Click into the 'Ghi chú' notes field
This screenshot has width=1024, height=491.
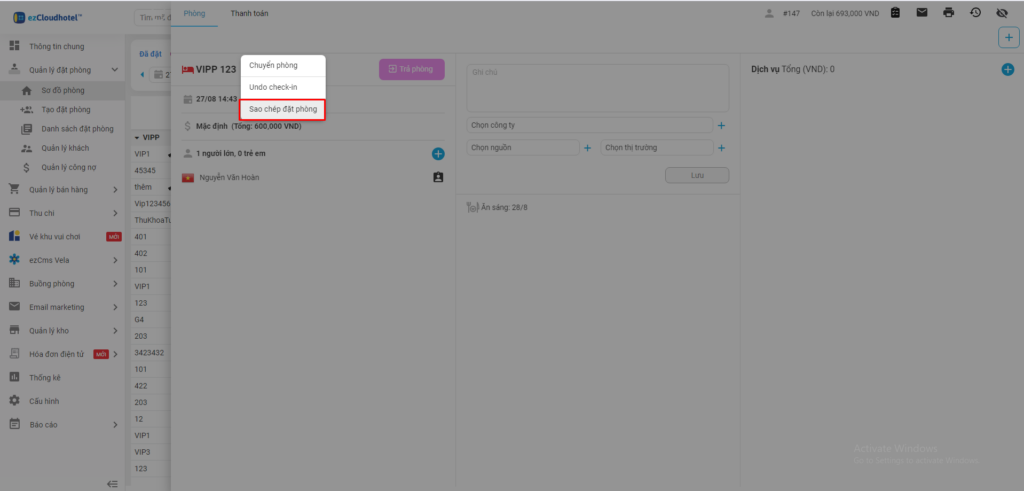(597, 85)
